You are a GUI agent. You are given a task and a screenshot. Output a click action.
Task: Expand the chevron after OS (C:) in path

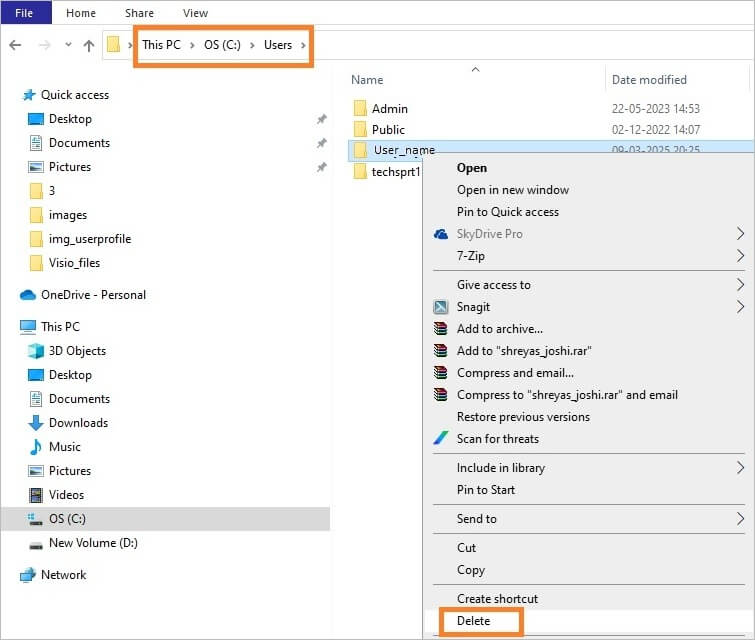(252, 45)
